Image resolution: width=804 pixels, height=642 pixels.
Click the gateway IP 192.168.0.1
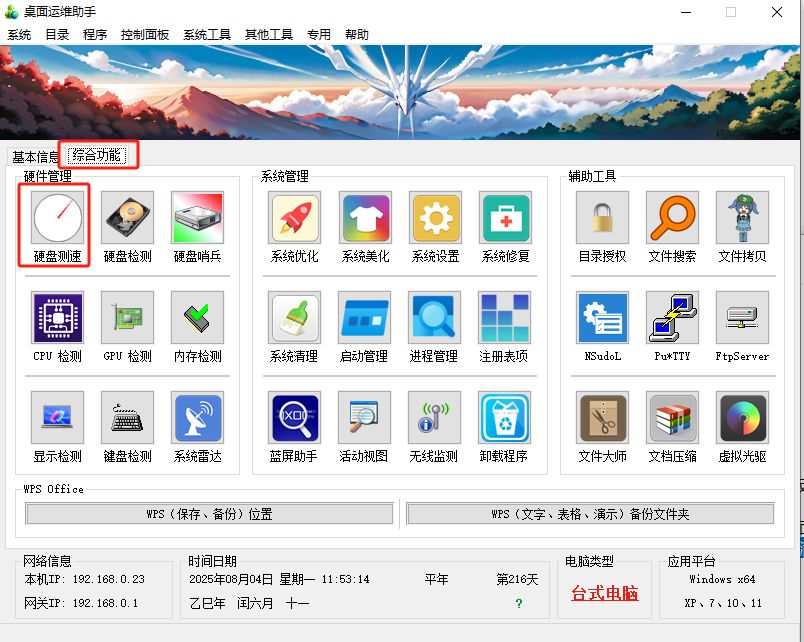105,603
